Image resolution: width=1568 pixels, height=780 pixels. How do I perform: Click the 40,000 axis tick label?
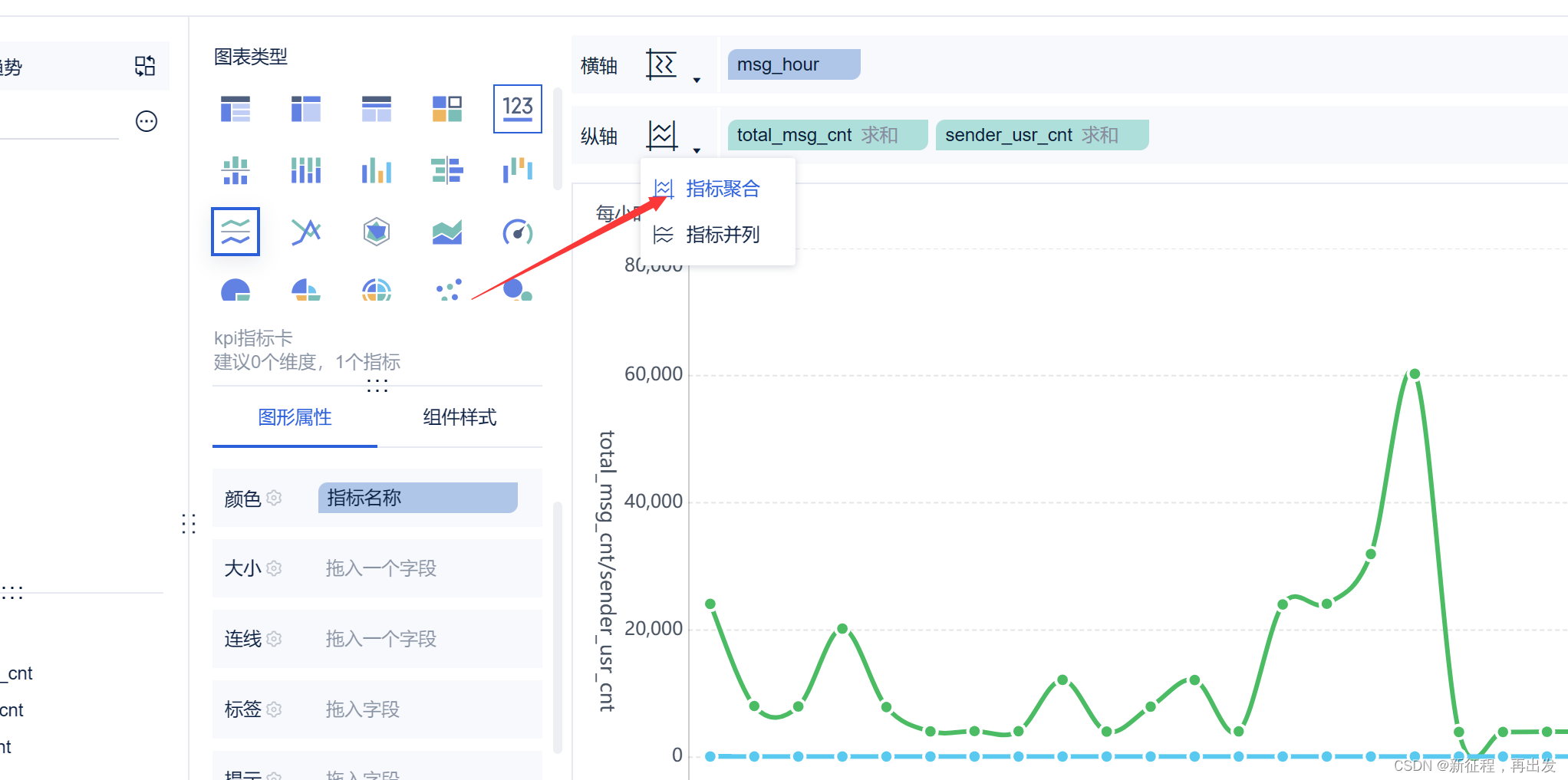[653, 502]
